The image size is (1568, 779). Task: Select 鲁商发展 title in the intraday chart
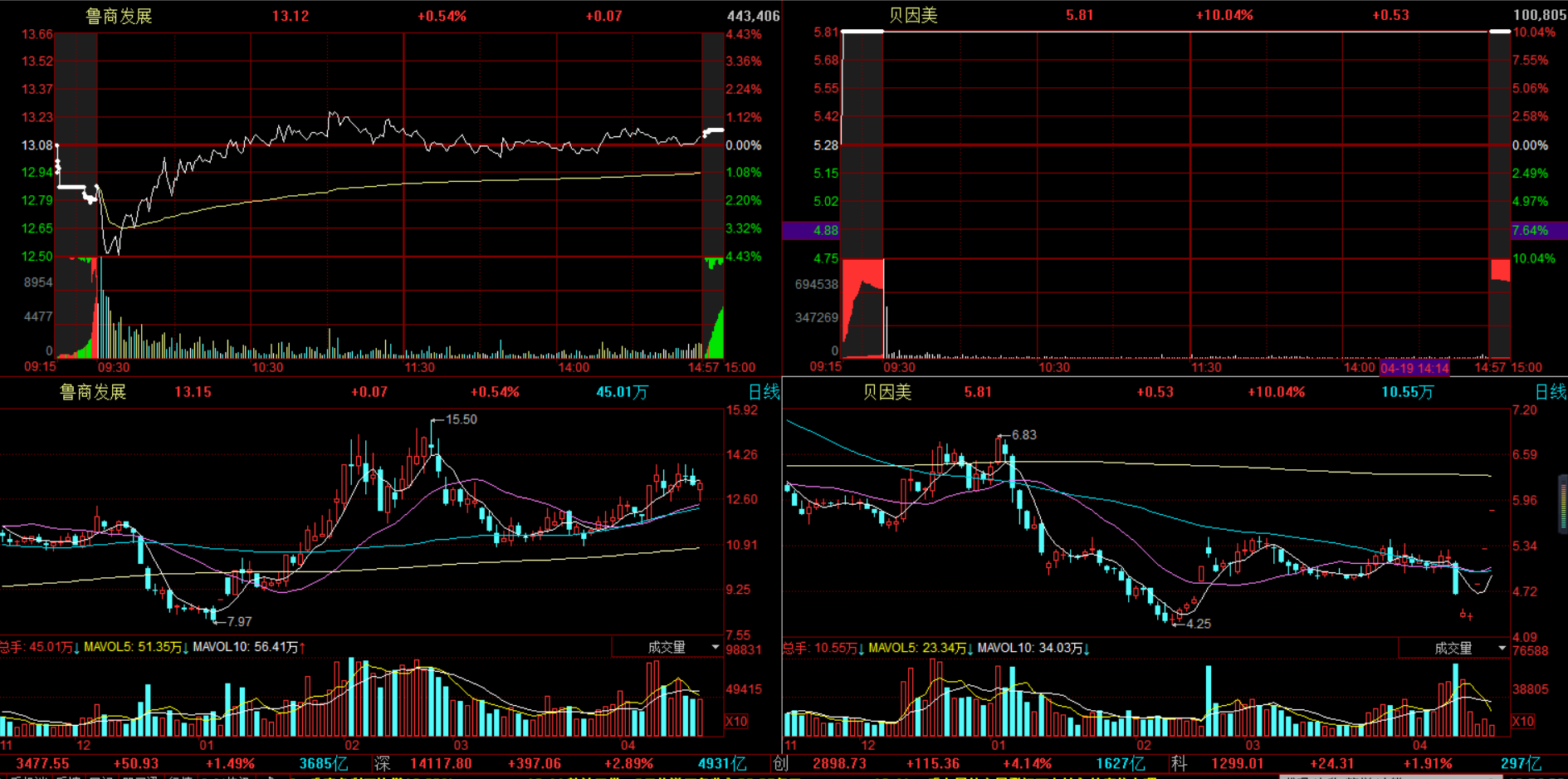point(119,16)
